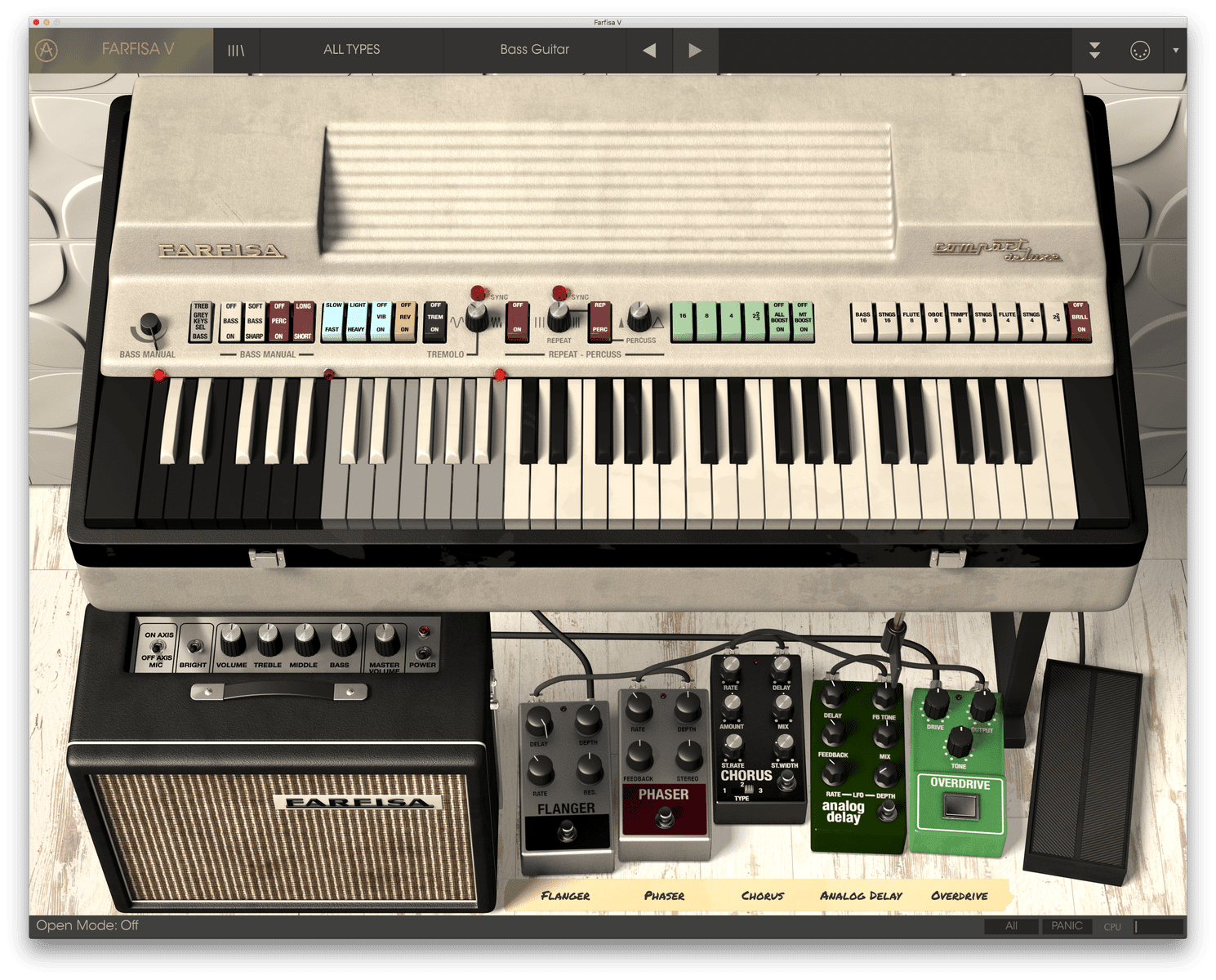This screenshot has width=1216, height=980.
Task: Click the Overdrive TONE knob
Action: [x=959, y=742]
